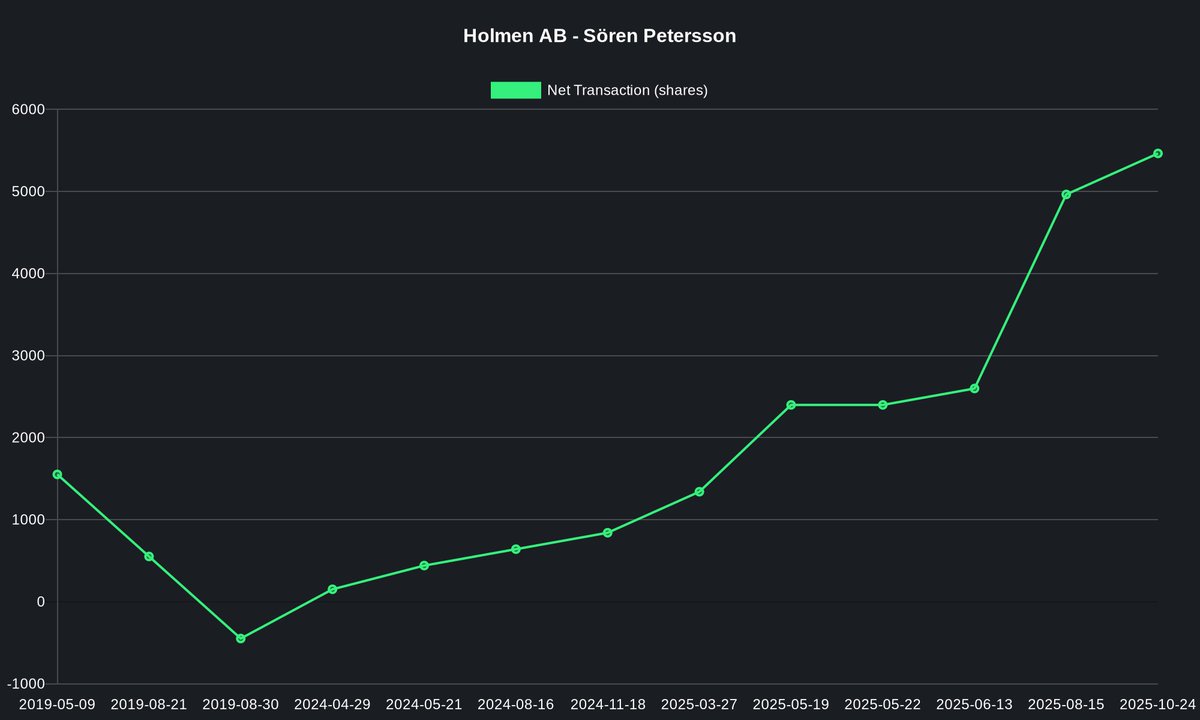The width and height of the screenshot is (1200, 720).
Task: Toggle the Net Transaction (shares) legend swatch
Action: [x=515, y=90]
